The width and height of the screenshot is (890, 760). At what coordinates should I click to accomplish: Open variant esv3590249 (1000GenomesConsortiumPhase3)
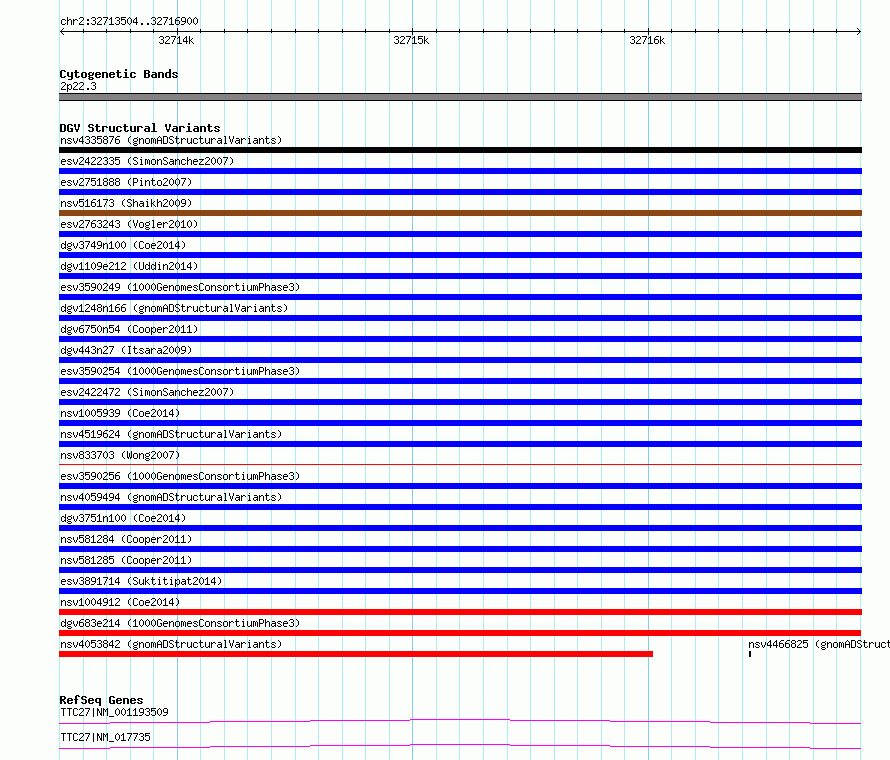180,287
